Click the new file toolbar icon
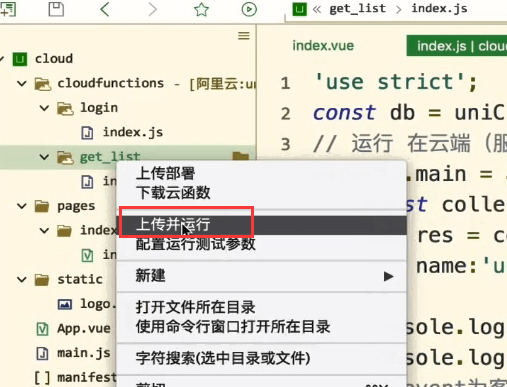 (x=7, y=9)
